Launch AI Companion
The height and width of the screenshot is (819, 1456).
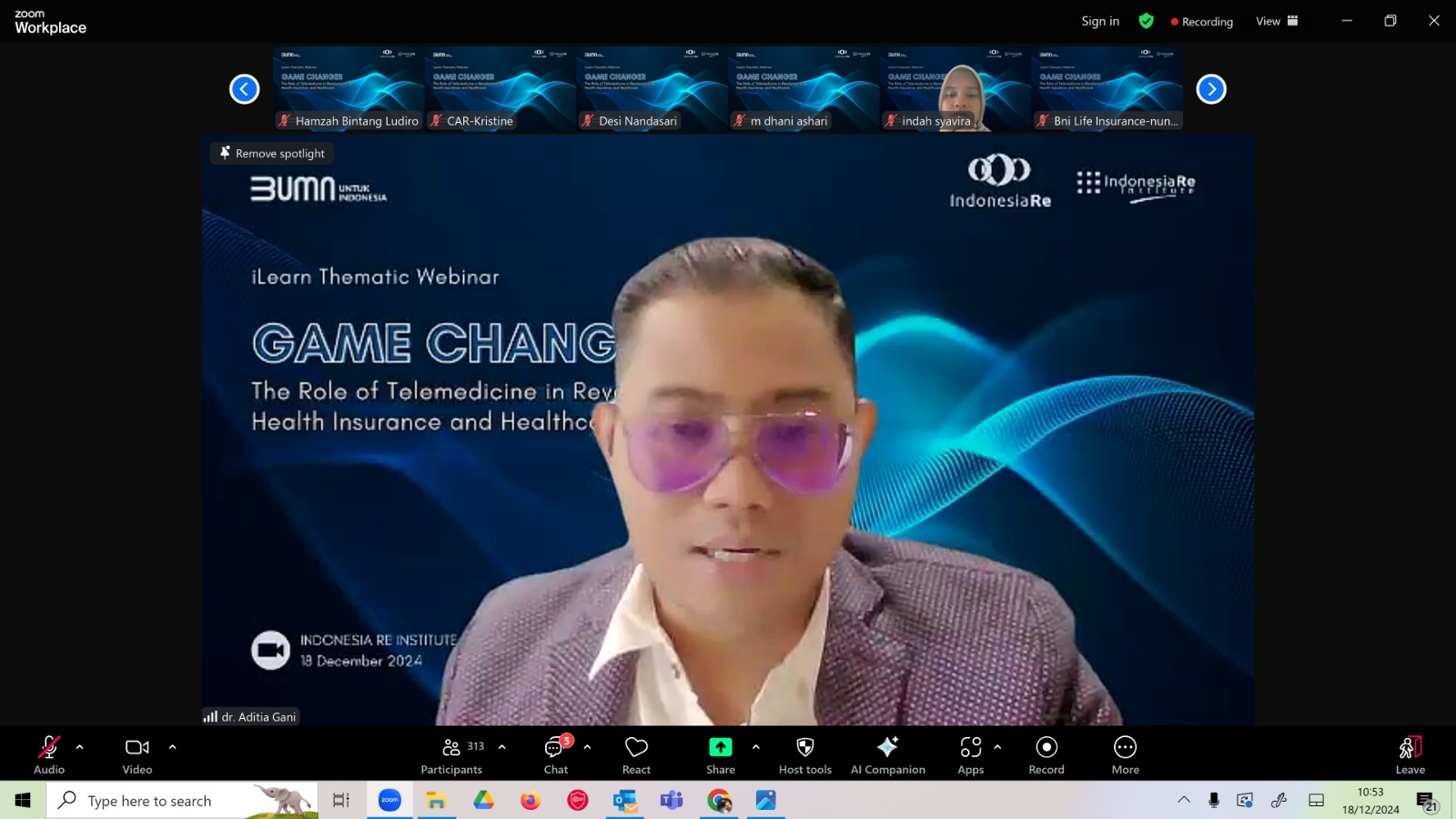887,755
